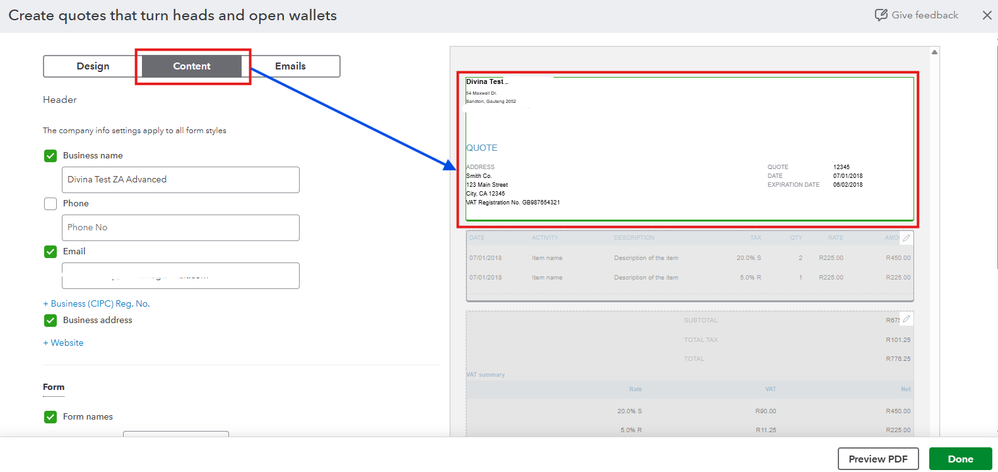Click the EXPIRATION DATE label in preview
998x472 pixels.
pos(793,184)
